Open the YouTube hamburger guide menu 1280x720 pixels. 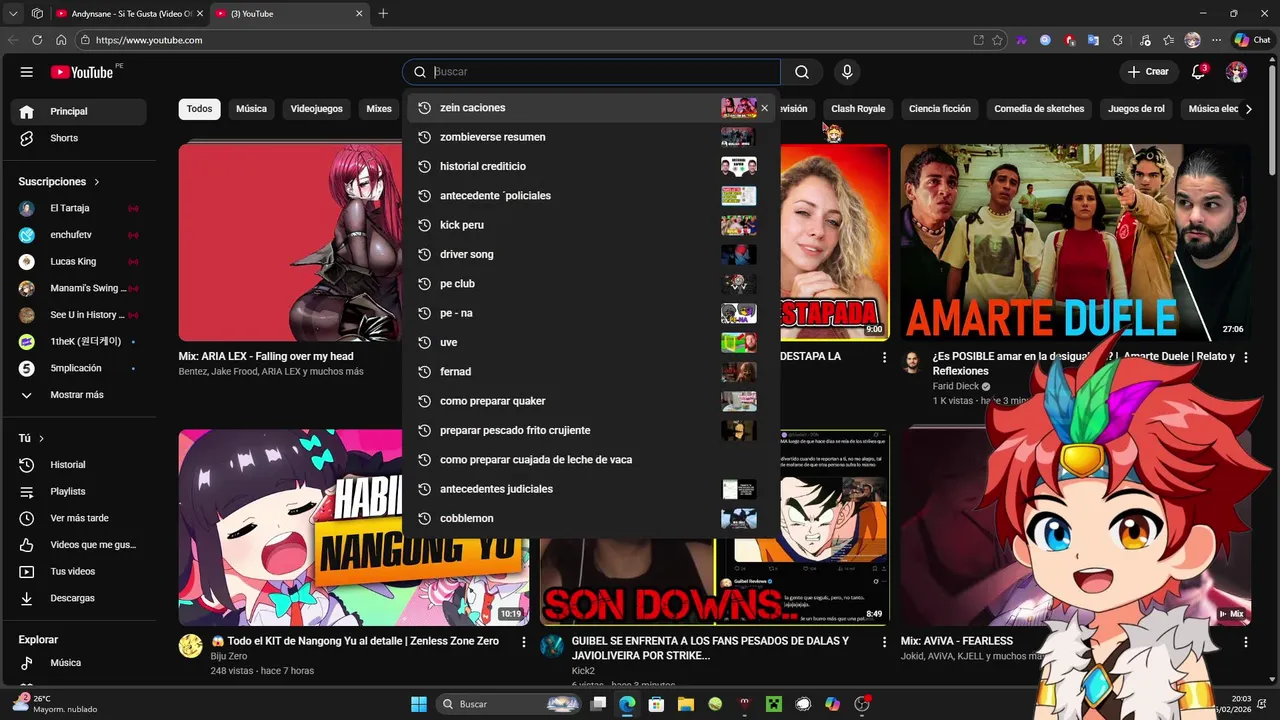click(27, 72)
